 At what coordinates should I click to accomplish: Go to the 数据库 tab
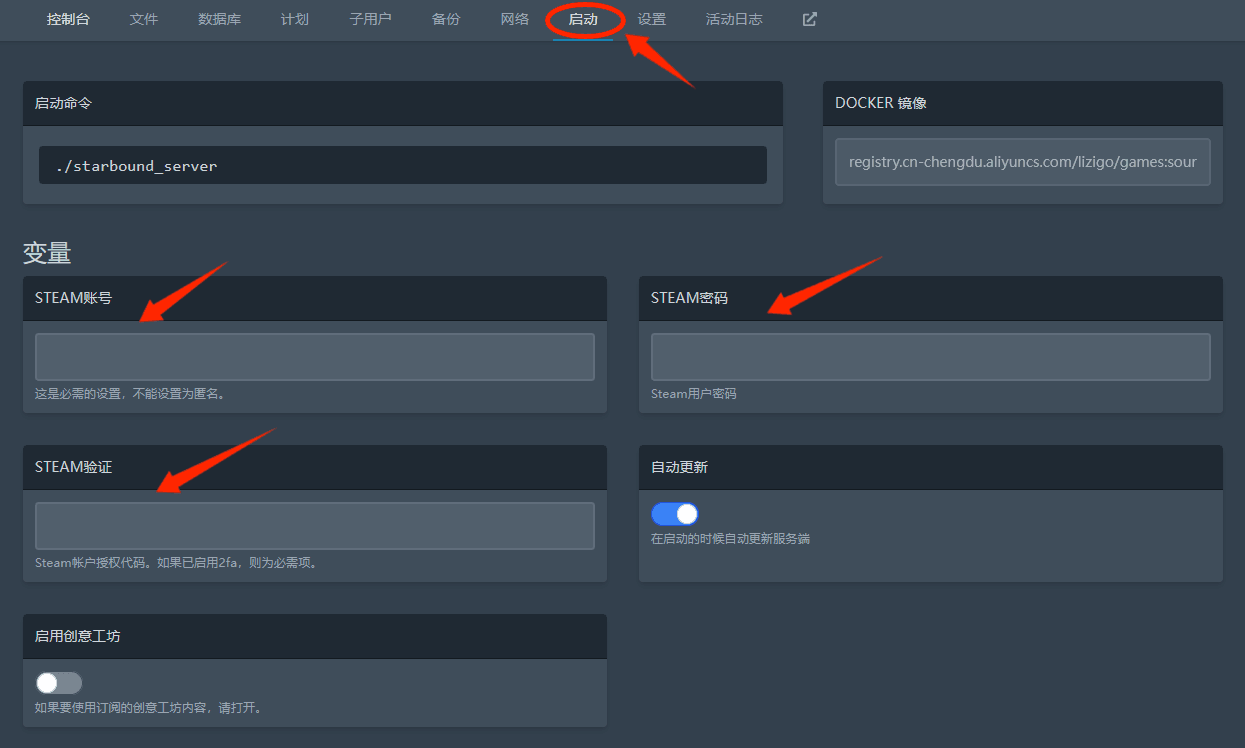(220, 19)
